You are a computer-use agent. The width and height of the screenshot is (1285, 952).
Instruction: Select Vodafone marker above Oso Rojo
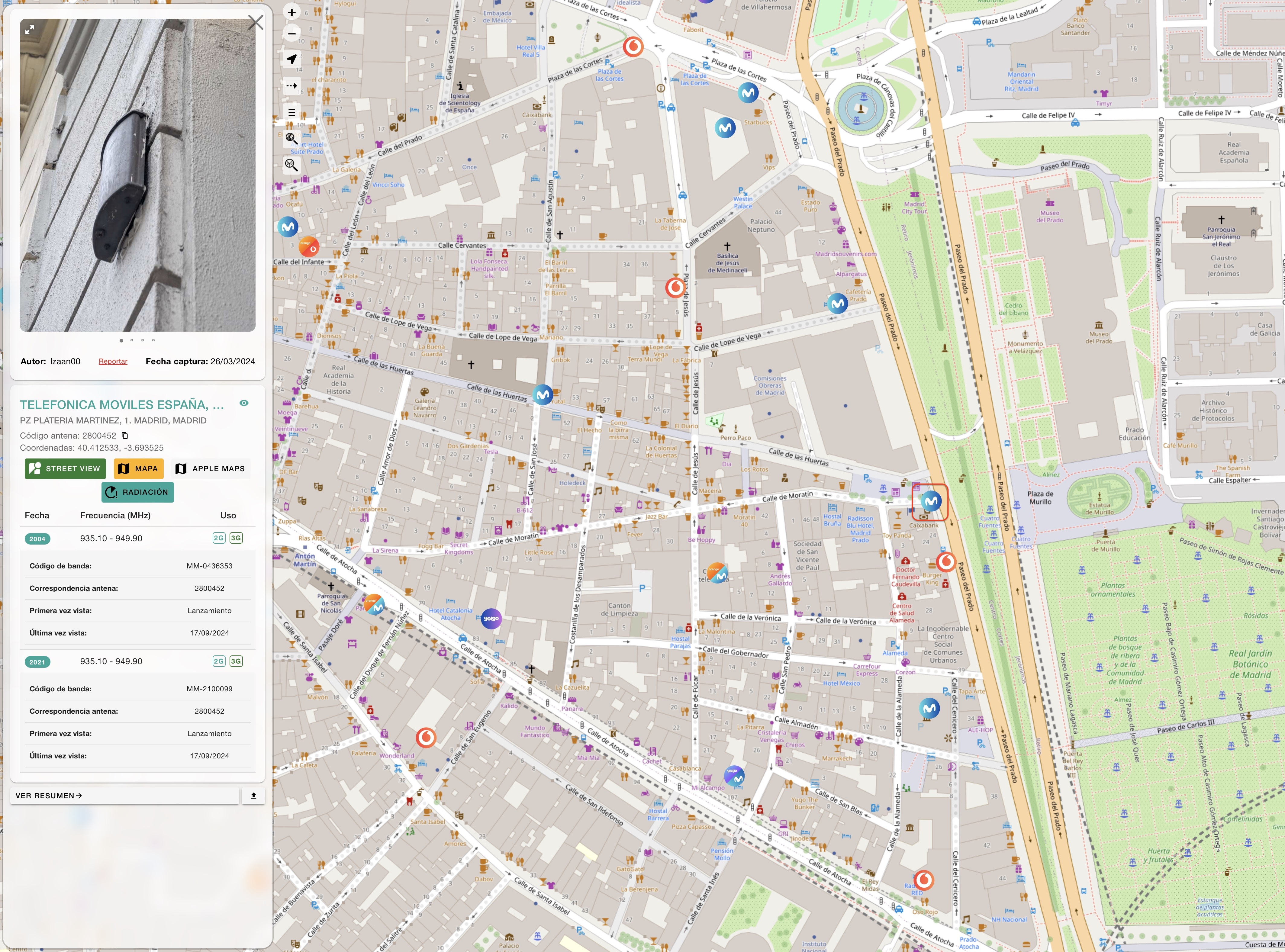pyautogui.click(x=924, y=880)
